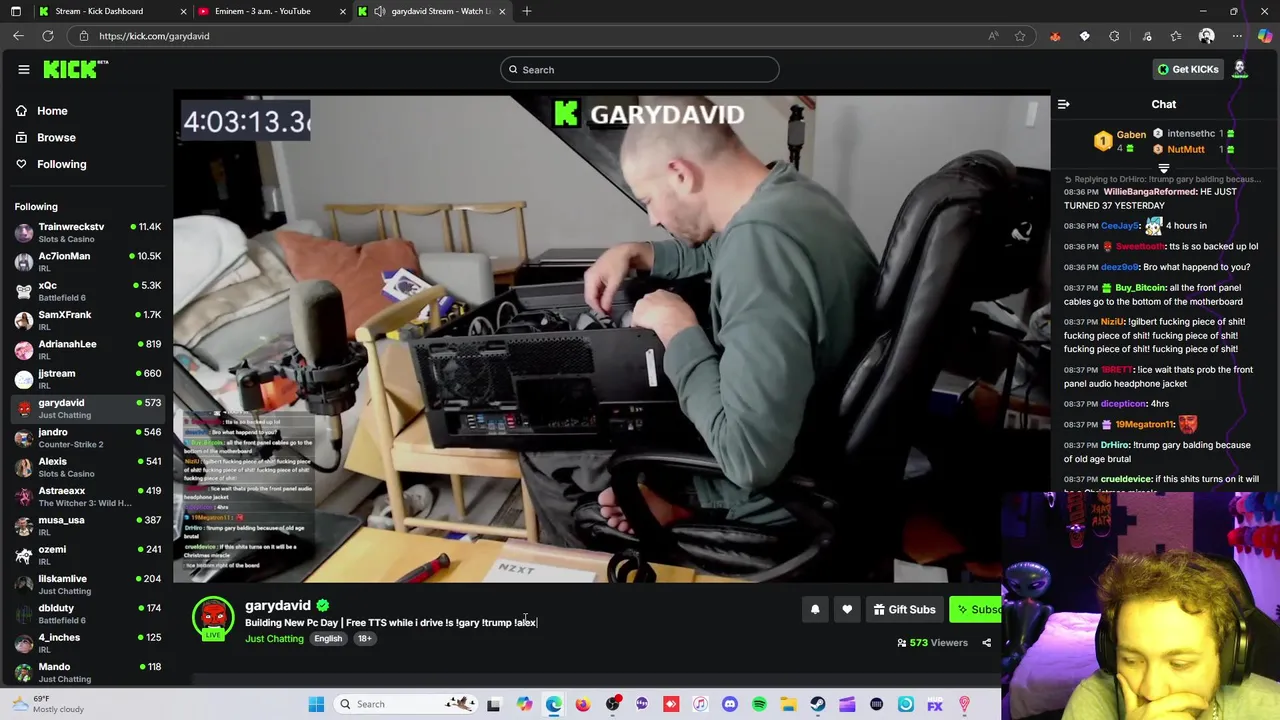Open SamFXFrank channel in sidebar
This screenshot has height=720, width=1280.
tap(88, 320)
